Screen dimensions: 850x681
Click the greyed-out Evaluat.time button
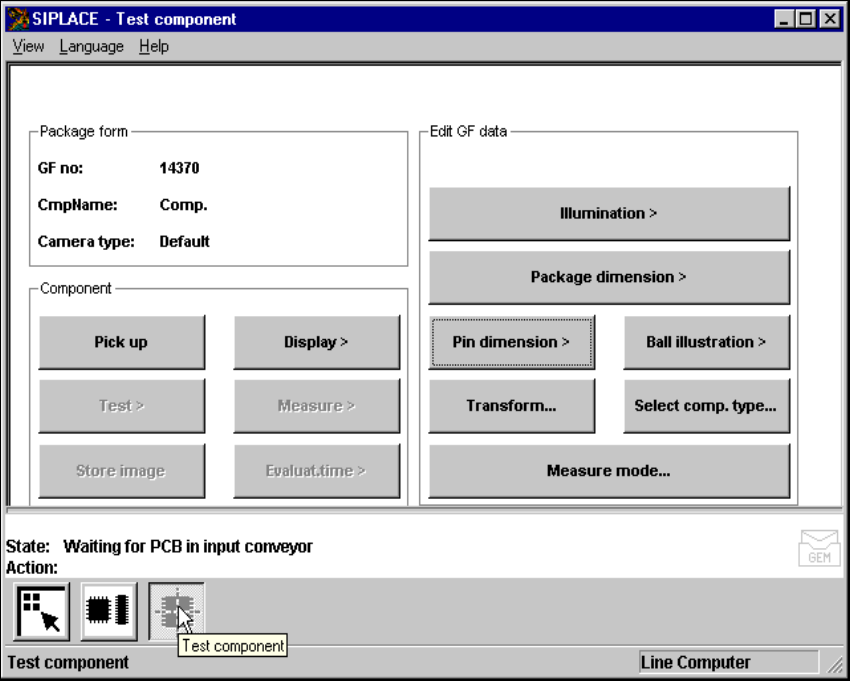pyautogui.click(x=317, y=471)
